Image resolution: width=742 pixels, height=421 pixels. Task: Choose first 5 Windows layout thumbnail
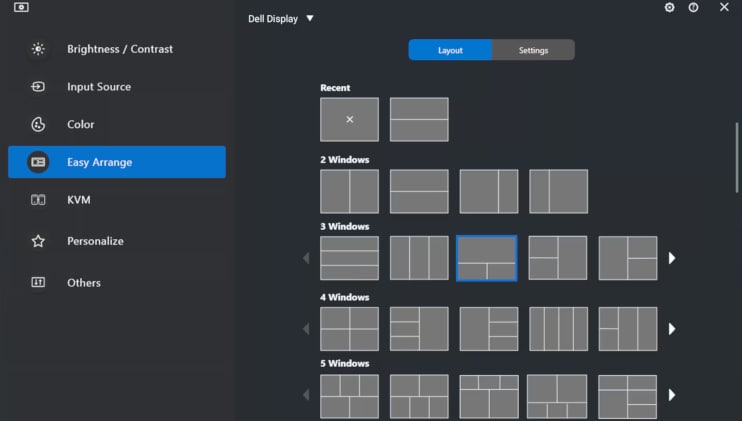[x=349, y=396]
